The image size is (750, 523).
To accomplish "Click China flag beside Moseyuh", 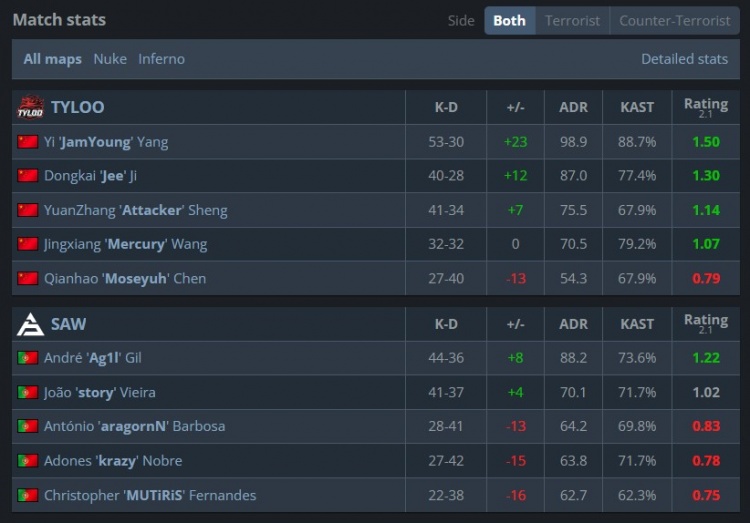I will point(27,278).
